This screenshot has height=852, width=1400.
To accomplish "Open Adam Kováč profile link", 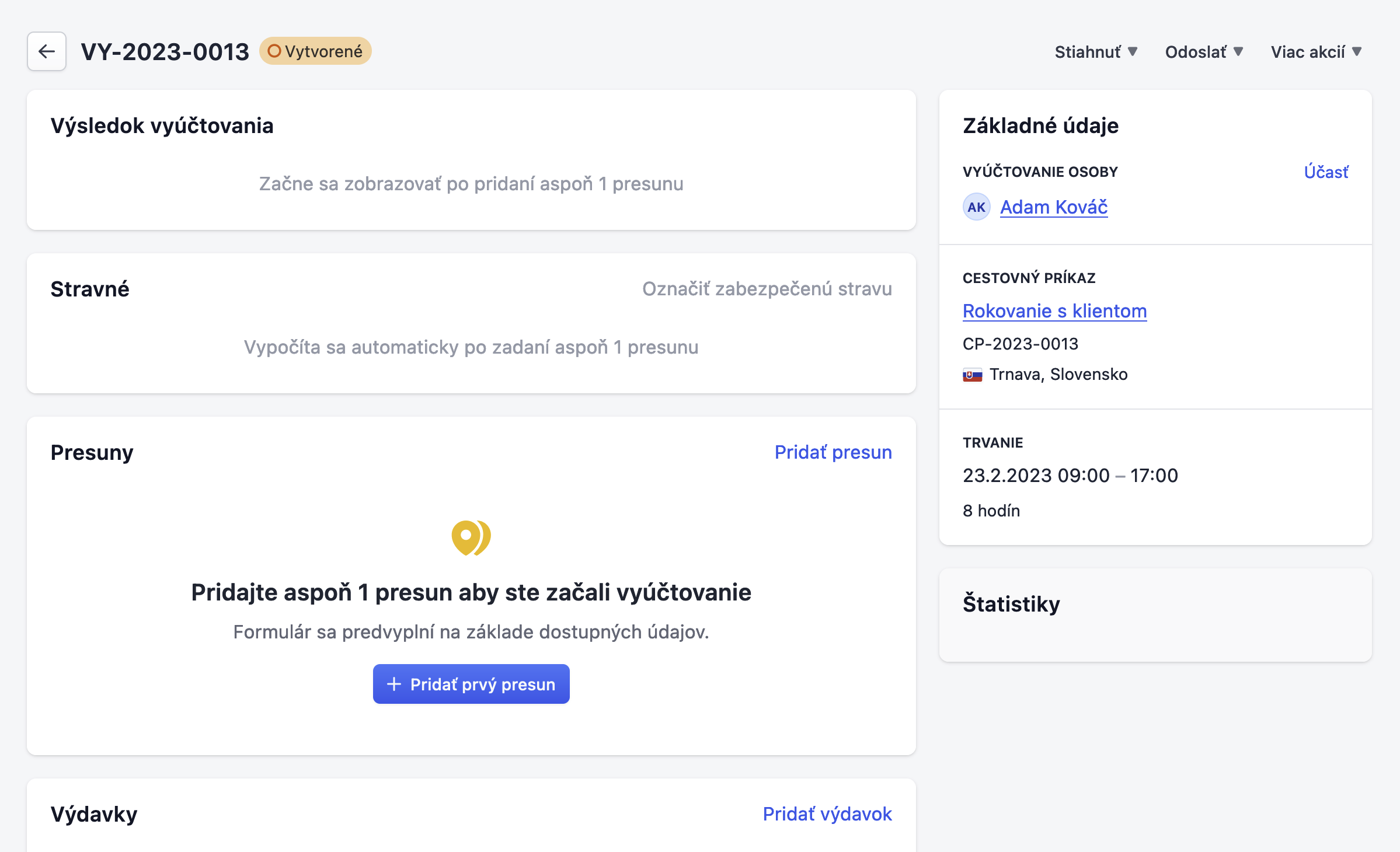I will (1053, 207).
